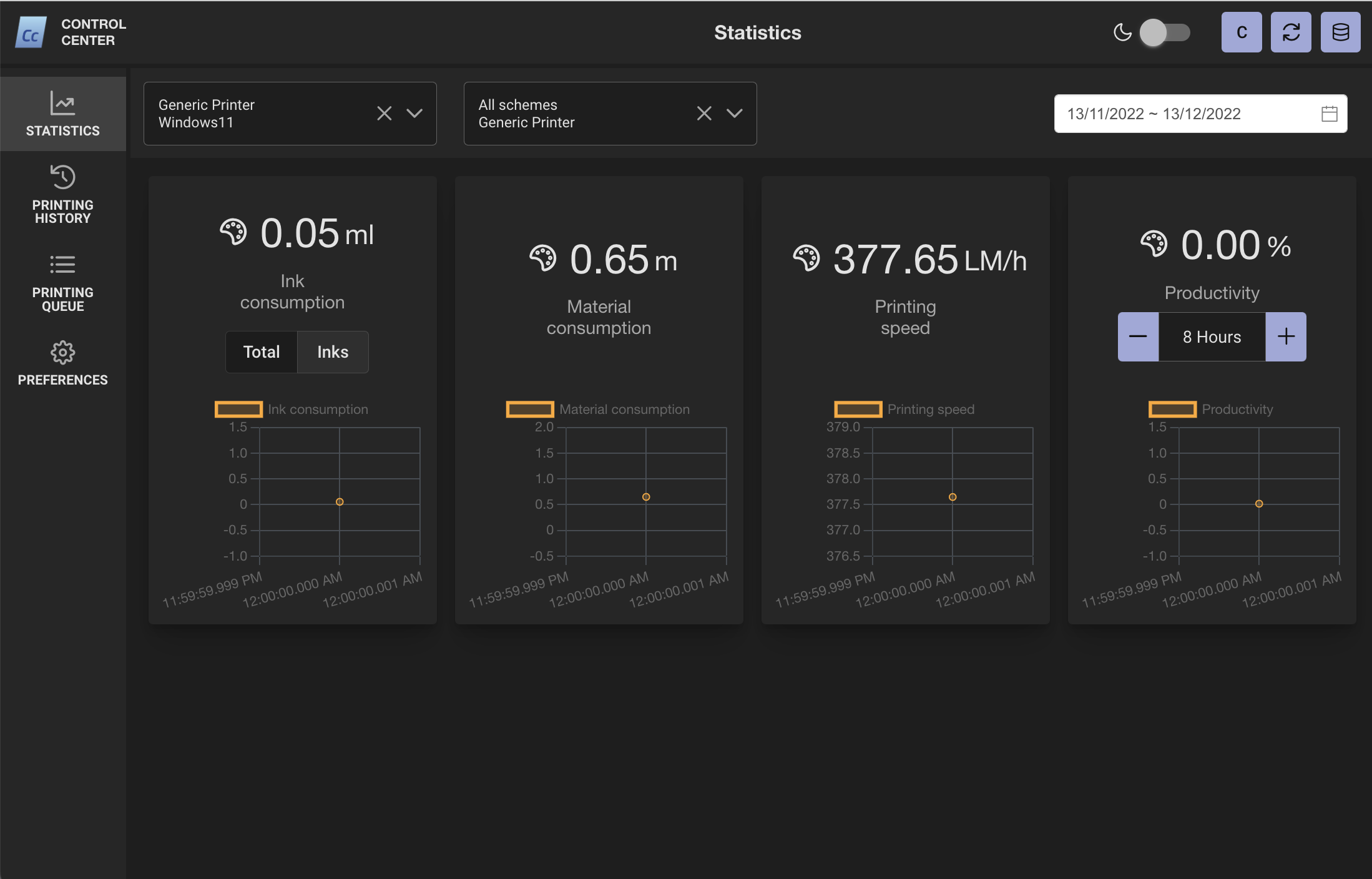Image resolution: width=1372 pixels, height=879 pixels.
Task: Expand the Generic Printer Windows11 dropdown
Action: tap(414, 114)
